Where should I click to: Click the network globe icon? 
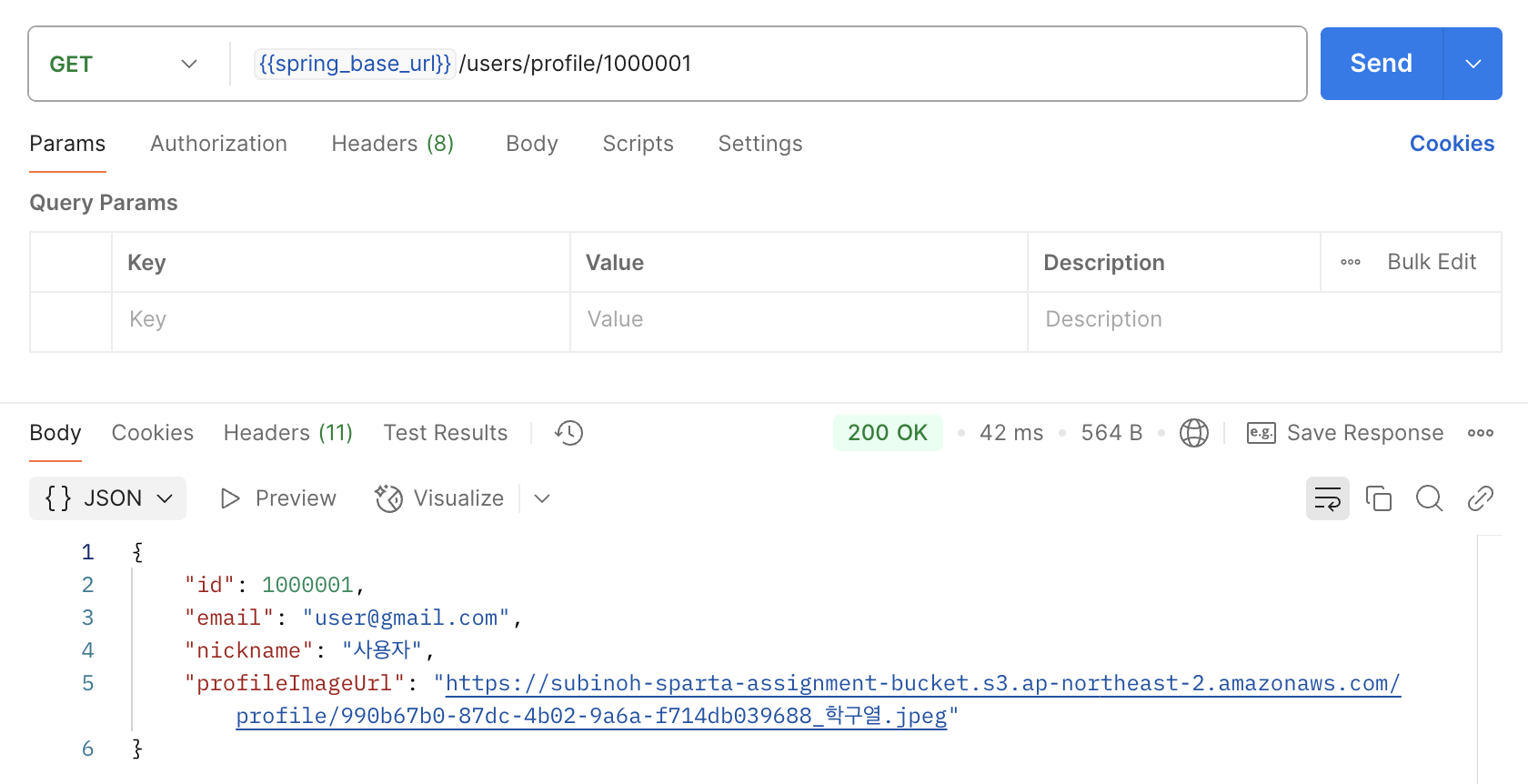pos(1194,433)
